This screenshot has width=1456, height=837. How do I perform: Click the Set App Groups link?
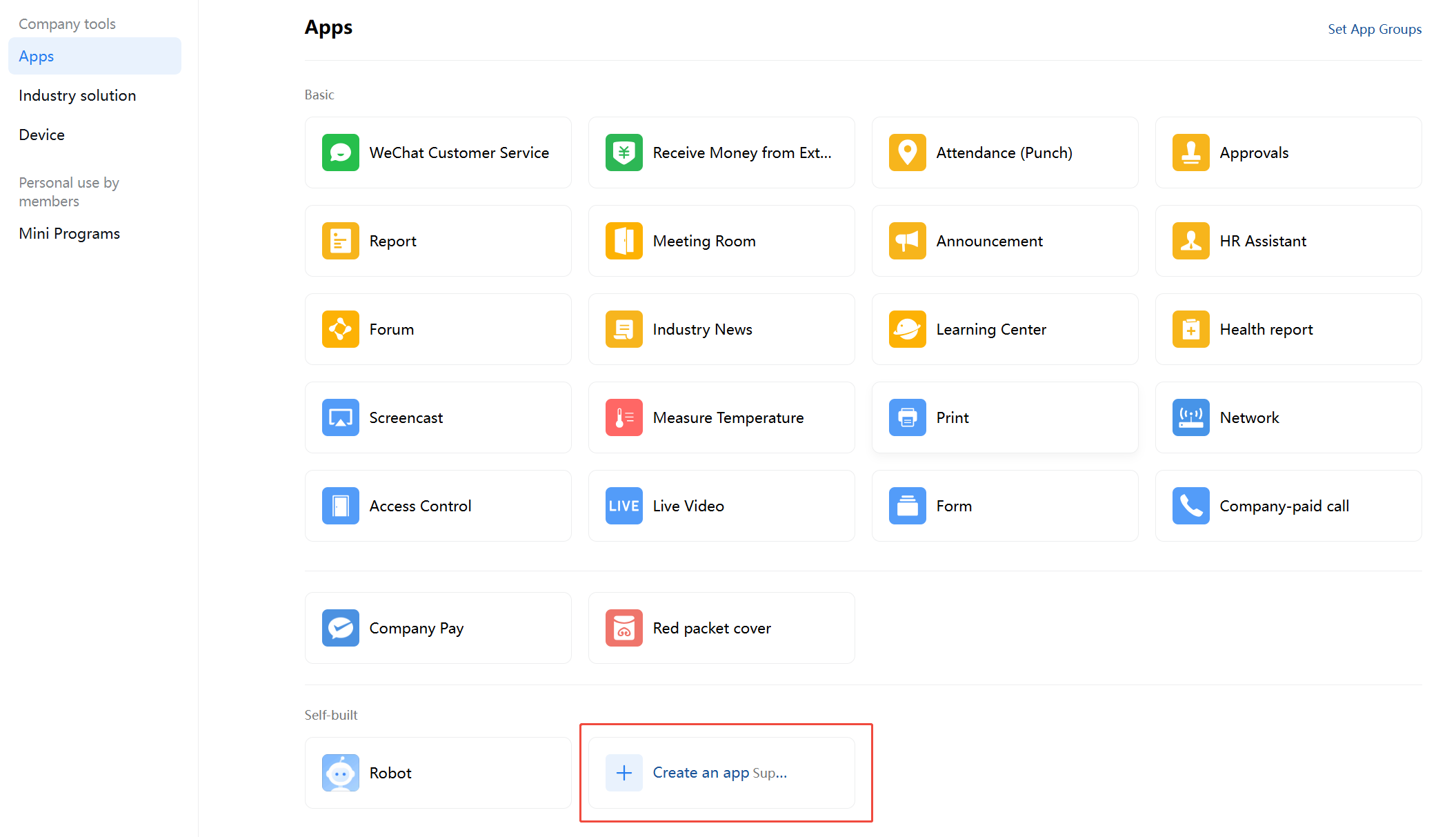click(x=1374, y=29)
